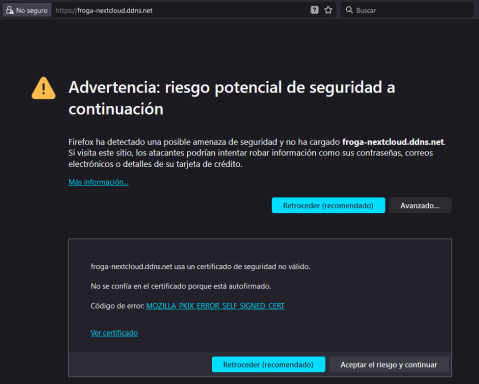Click the 'usa un certificado de seguridad no válido' line
The image size is (479, 384).
(200, 266)
